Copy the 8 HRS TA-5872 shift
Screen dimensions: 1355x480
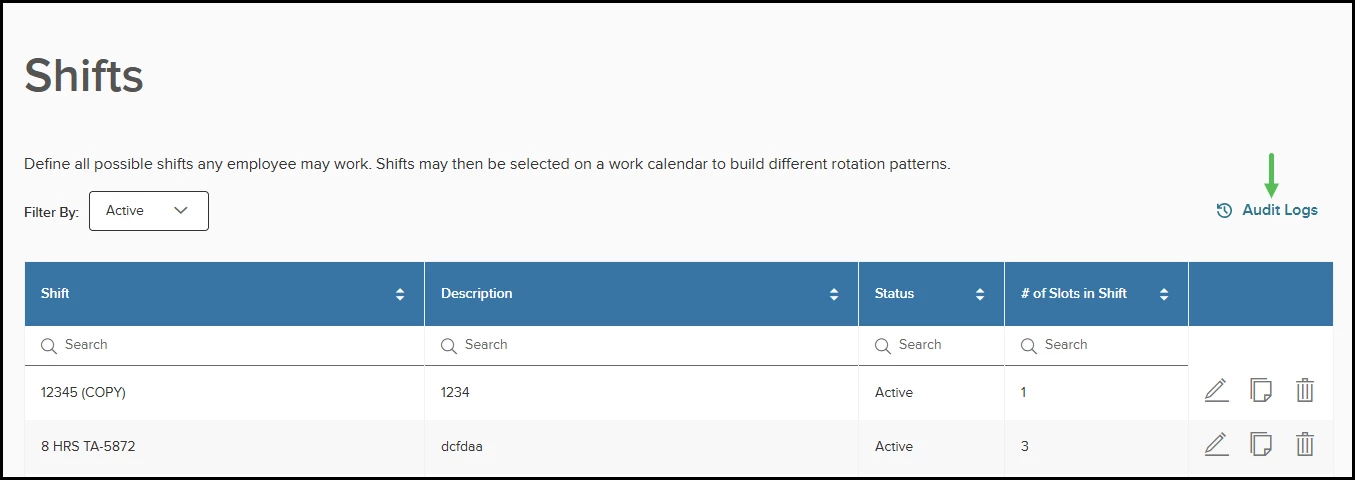click(x=1261, y=445)
